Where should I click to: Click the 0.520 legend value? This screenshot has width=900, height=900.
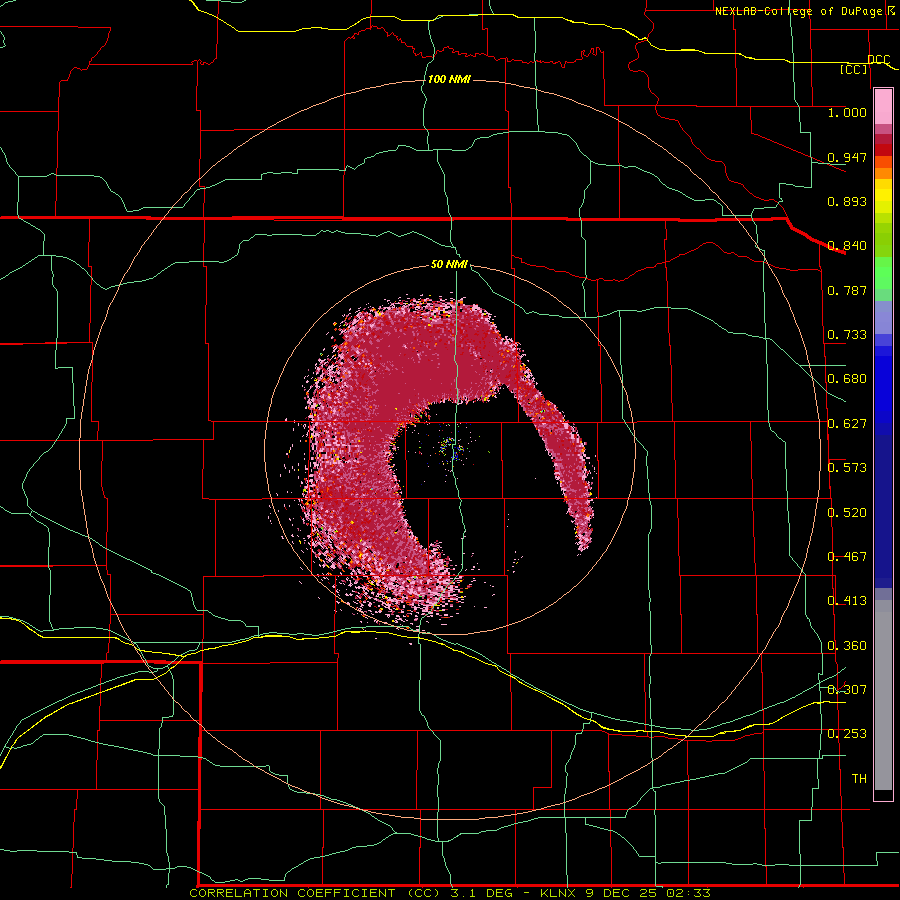pyautogui.click(x=847, y=513)
